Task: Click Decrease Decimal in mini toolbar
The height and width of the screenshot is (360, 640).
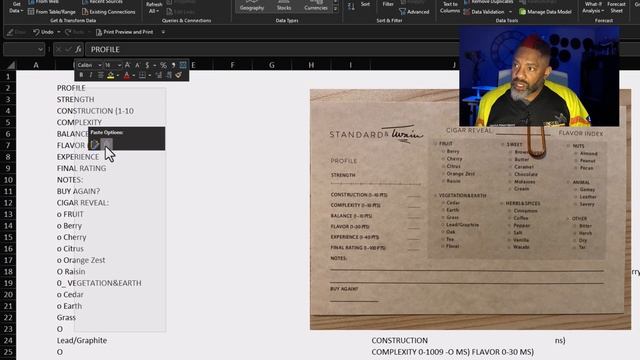Action: [x=169, y=75]
